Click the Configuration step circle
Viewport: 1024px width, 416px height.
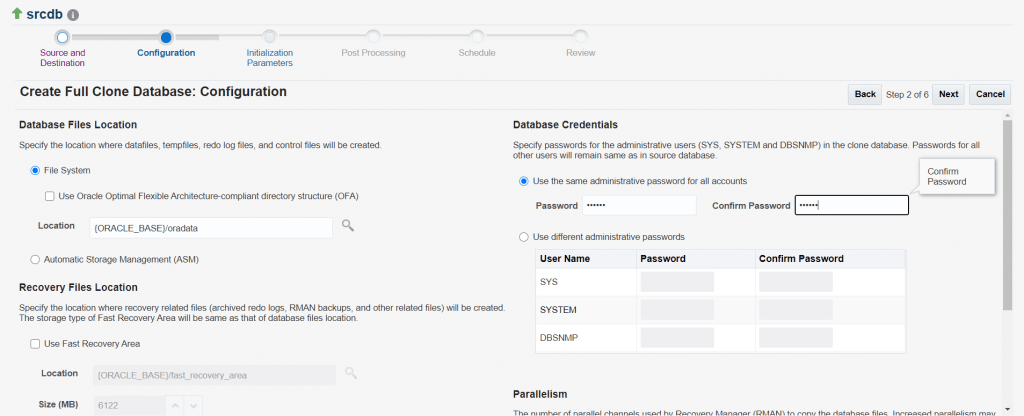(166, 37)
